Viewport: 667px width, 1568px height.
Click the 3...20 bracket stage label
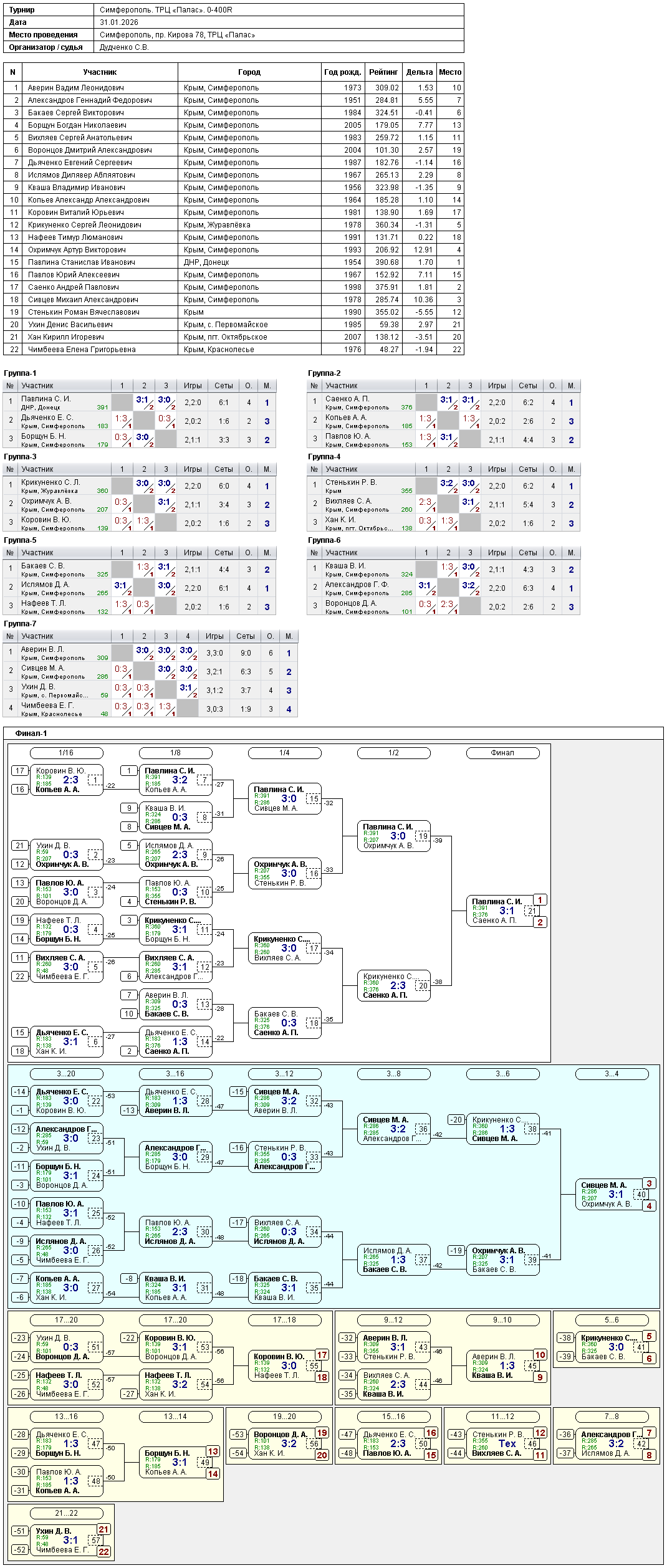(x=66, y=1074)
